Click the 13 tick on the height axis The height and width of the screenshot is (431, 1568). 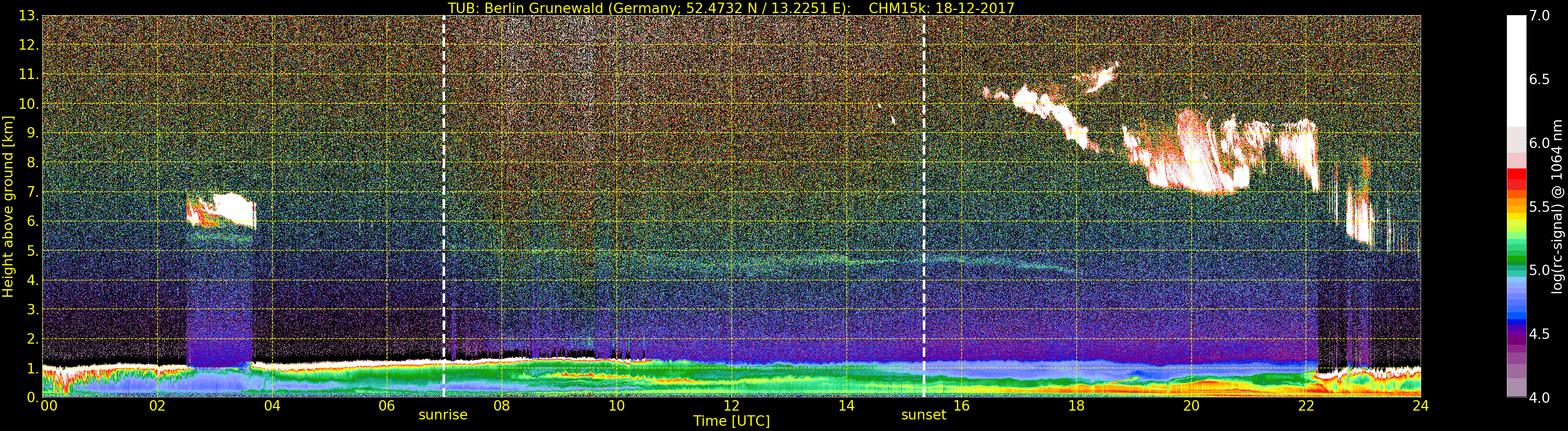click(x=27, y=16)
